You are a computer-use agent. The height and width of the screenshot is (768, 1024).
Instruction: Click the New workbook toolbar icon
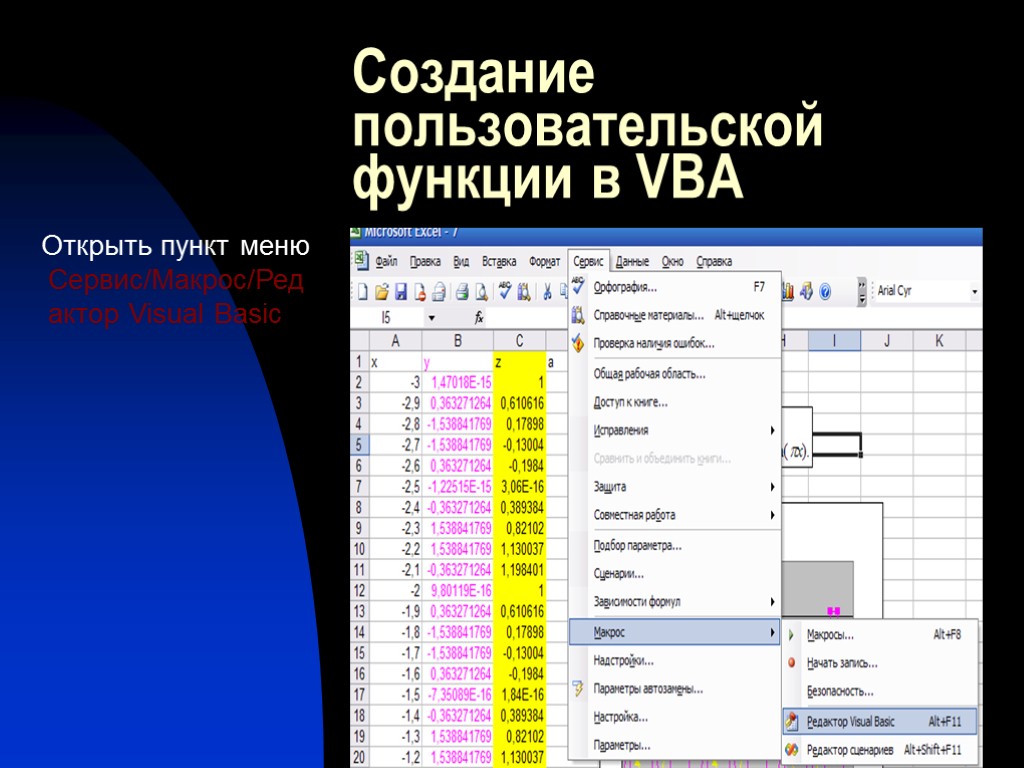[x=363, y=291]
